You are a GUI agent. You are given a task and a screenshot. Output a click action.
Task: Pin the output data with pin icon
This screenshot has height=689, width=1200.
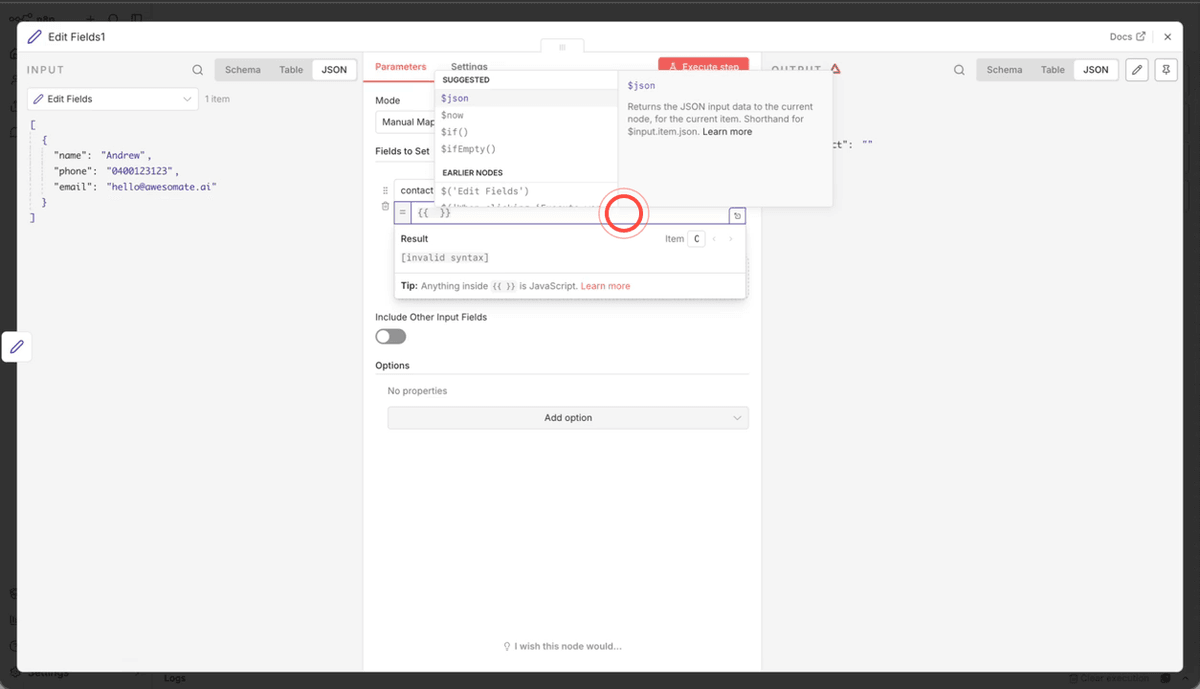coord(1165,70)
